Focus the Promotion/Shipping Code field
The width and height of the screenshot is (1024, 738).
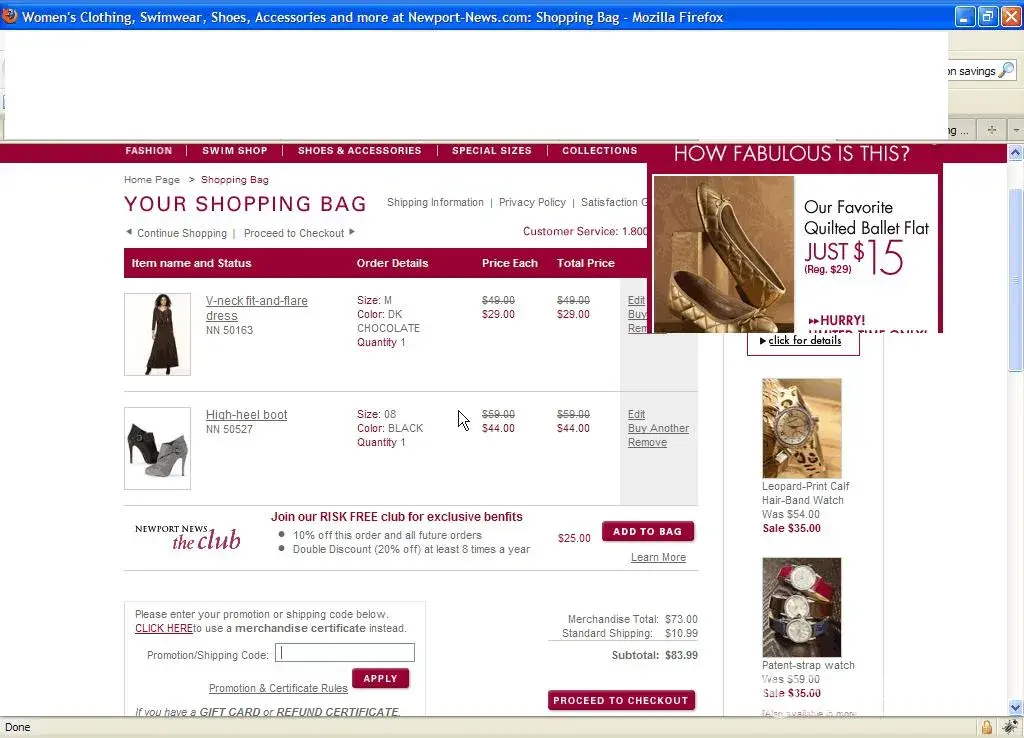tap(345, 653)
